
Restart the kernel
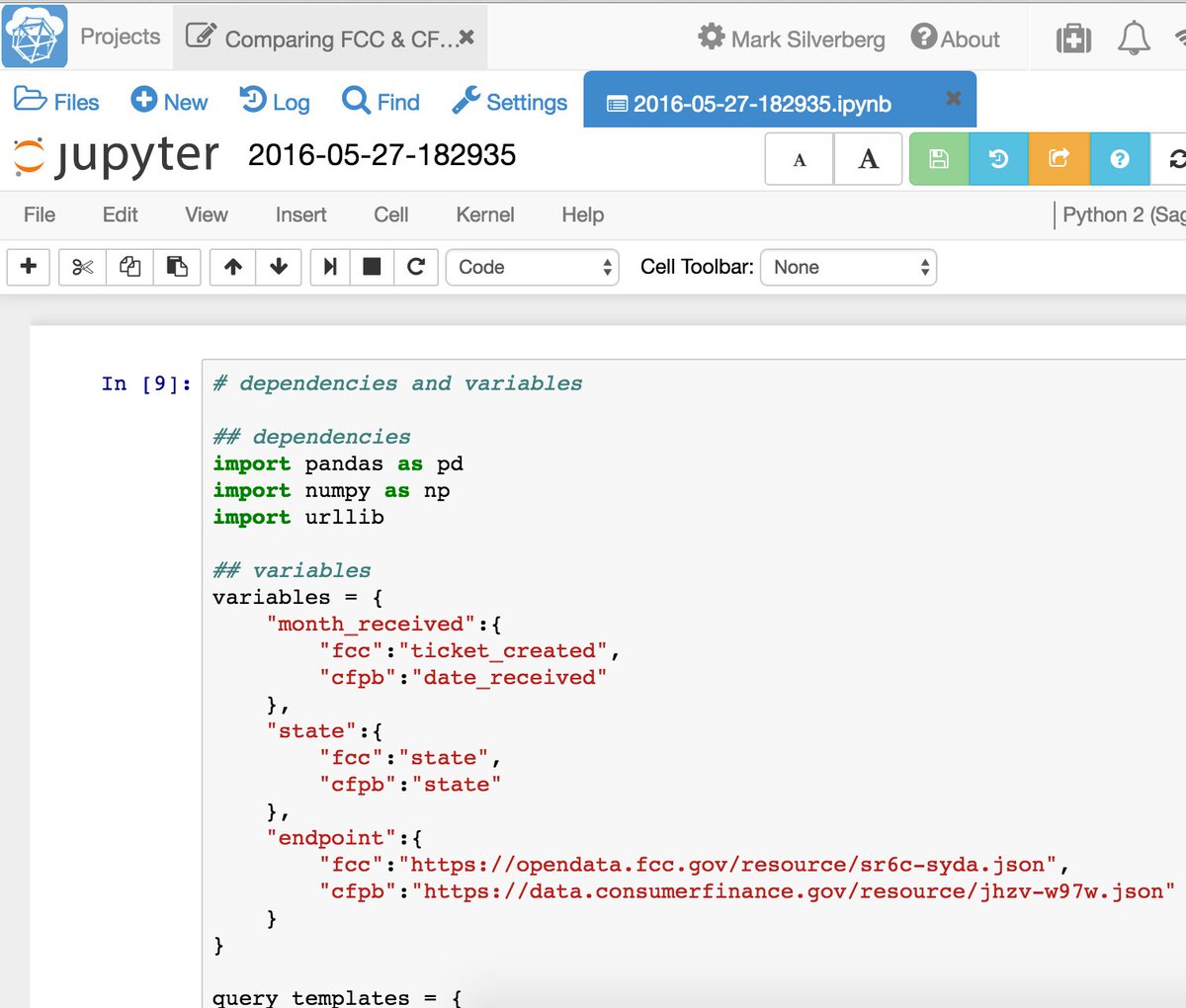(416, 267)
